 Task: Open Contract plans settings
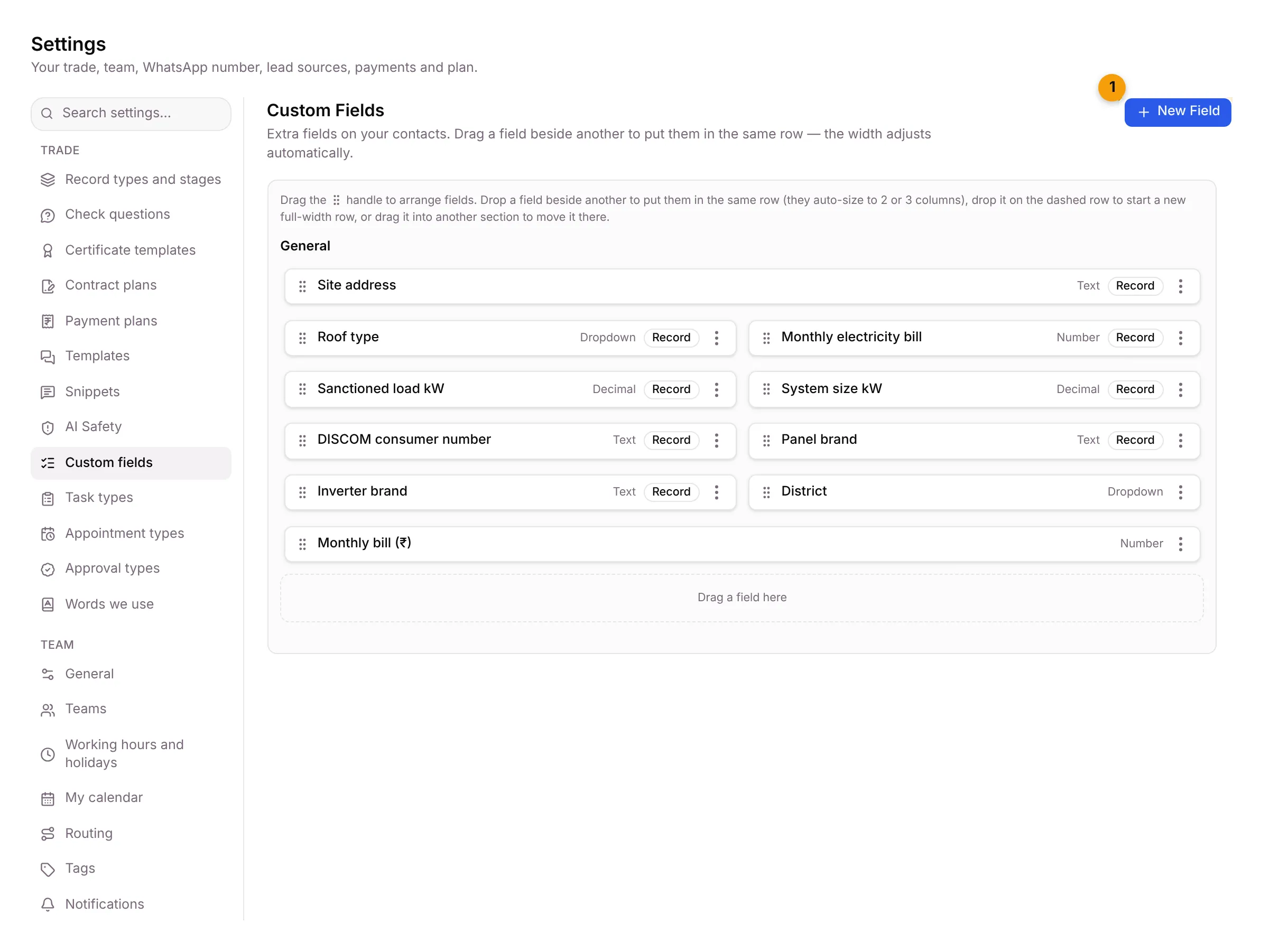point(131,285)
